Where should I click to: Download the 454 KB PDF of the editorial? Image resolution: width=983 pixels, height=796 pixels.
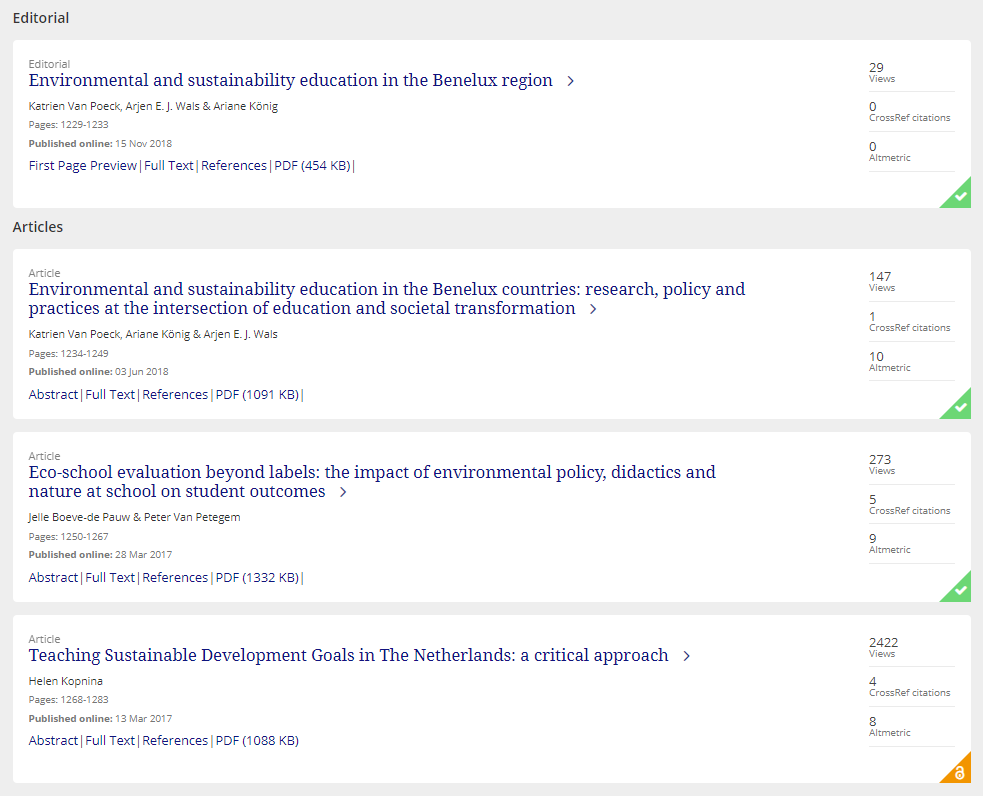coord(312,166)
